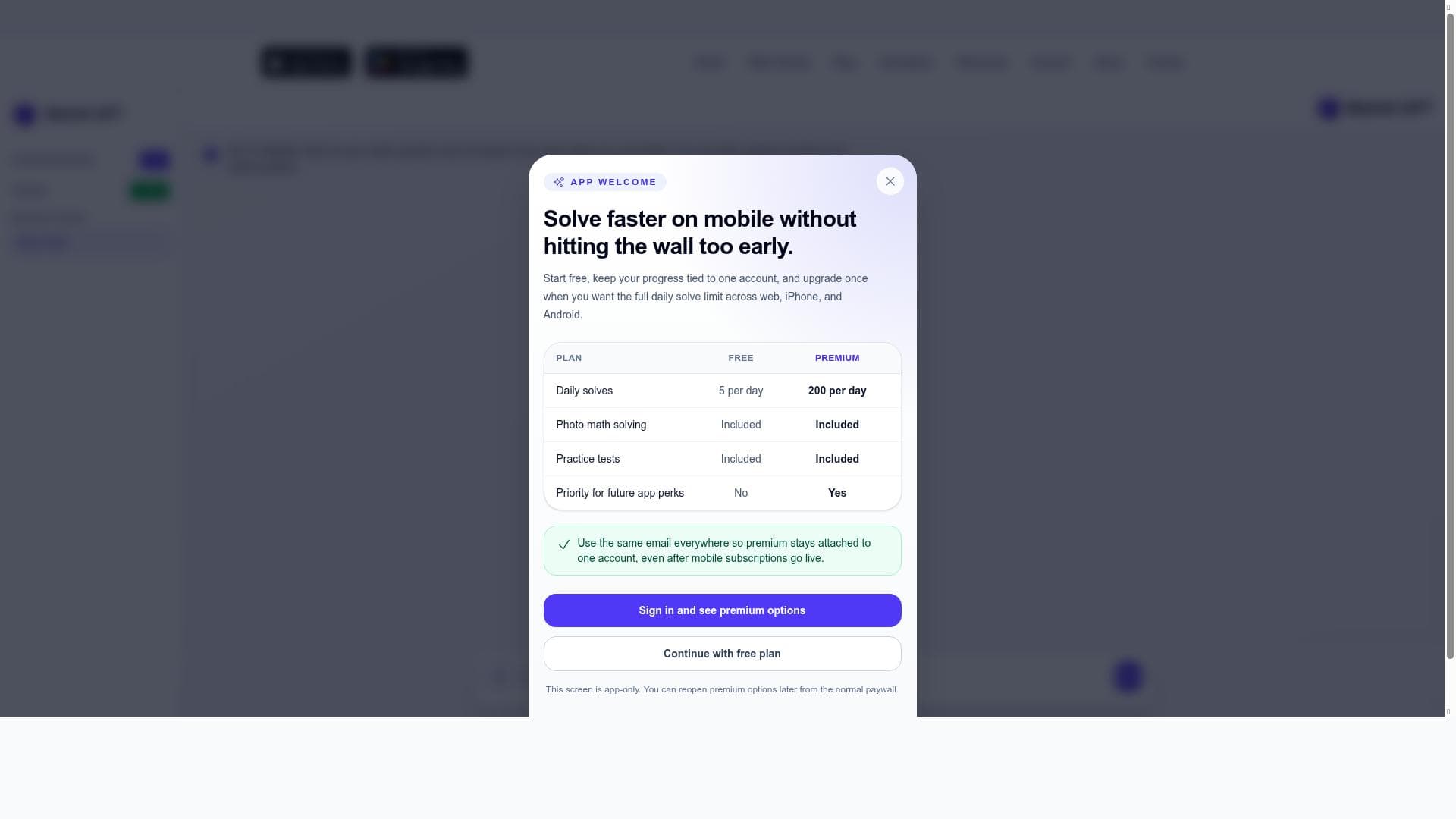This screenshot has width=1456, height=819.
Task: Click the blurred purple badge in left sidebar
Action: click(x=155, y=160)
